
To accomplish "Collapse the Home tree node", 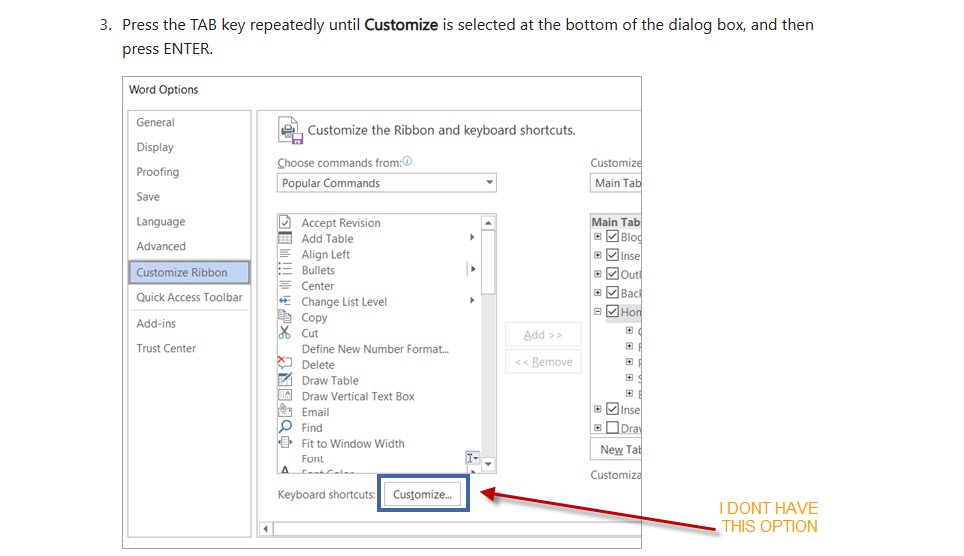I will 598,311.
